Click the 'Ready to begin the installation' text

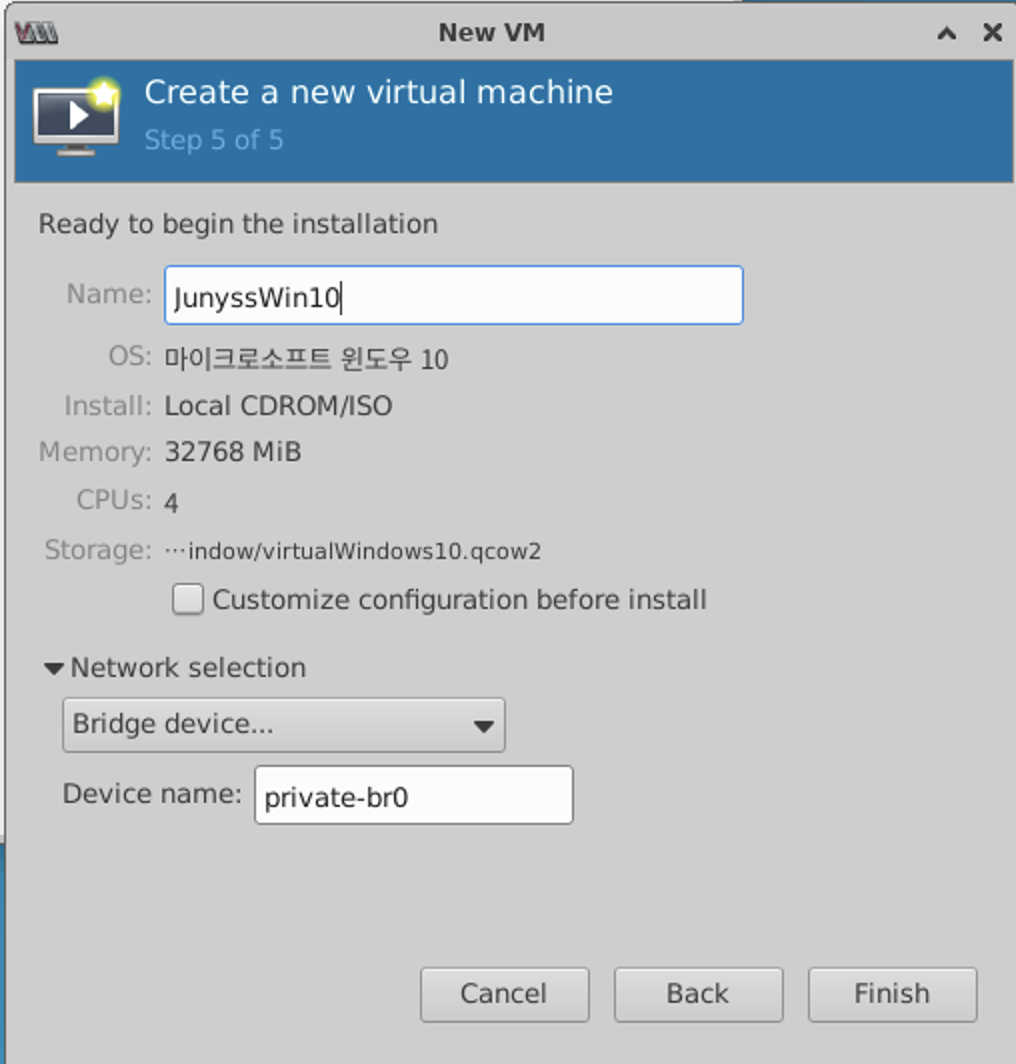[x=238, y=224]
